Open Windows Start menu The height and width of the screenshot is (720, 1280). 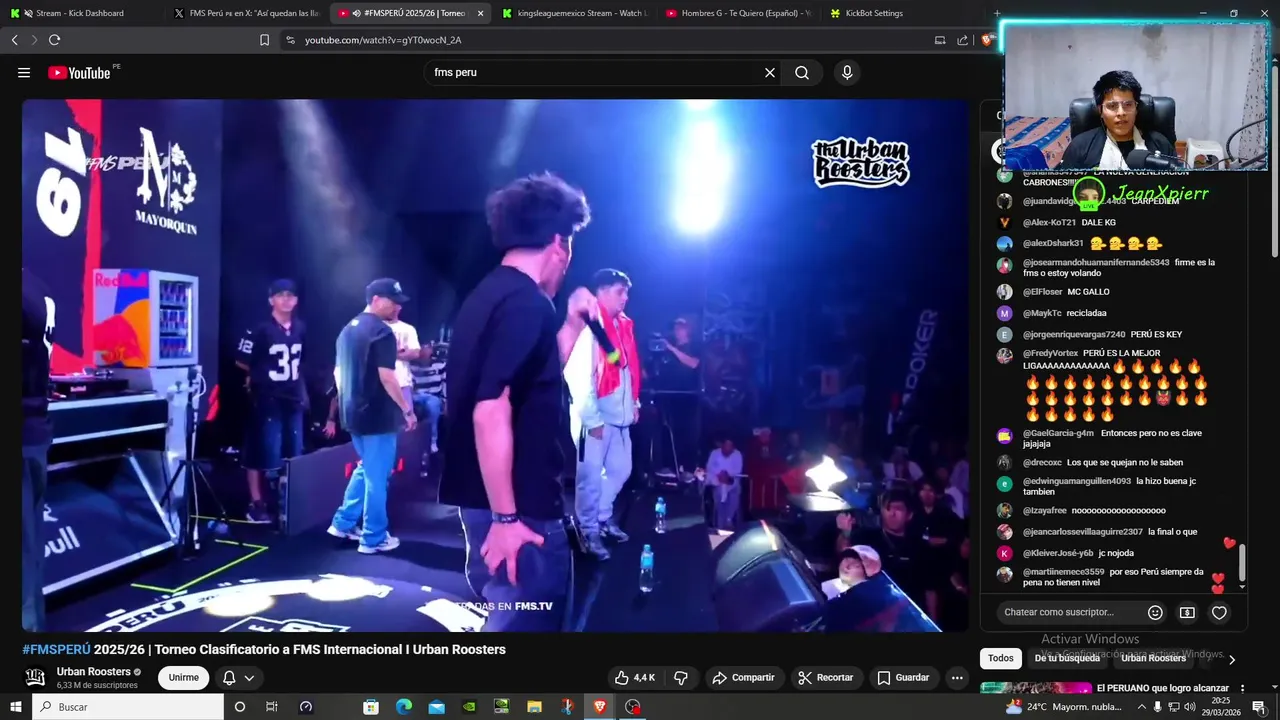point(15,706)
